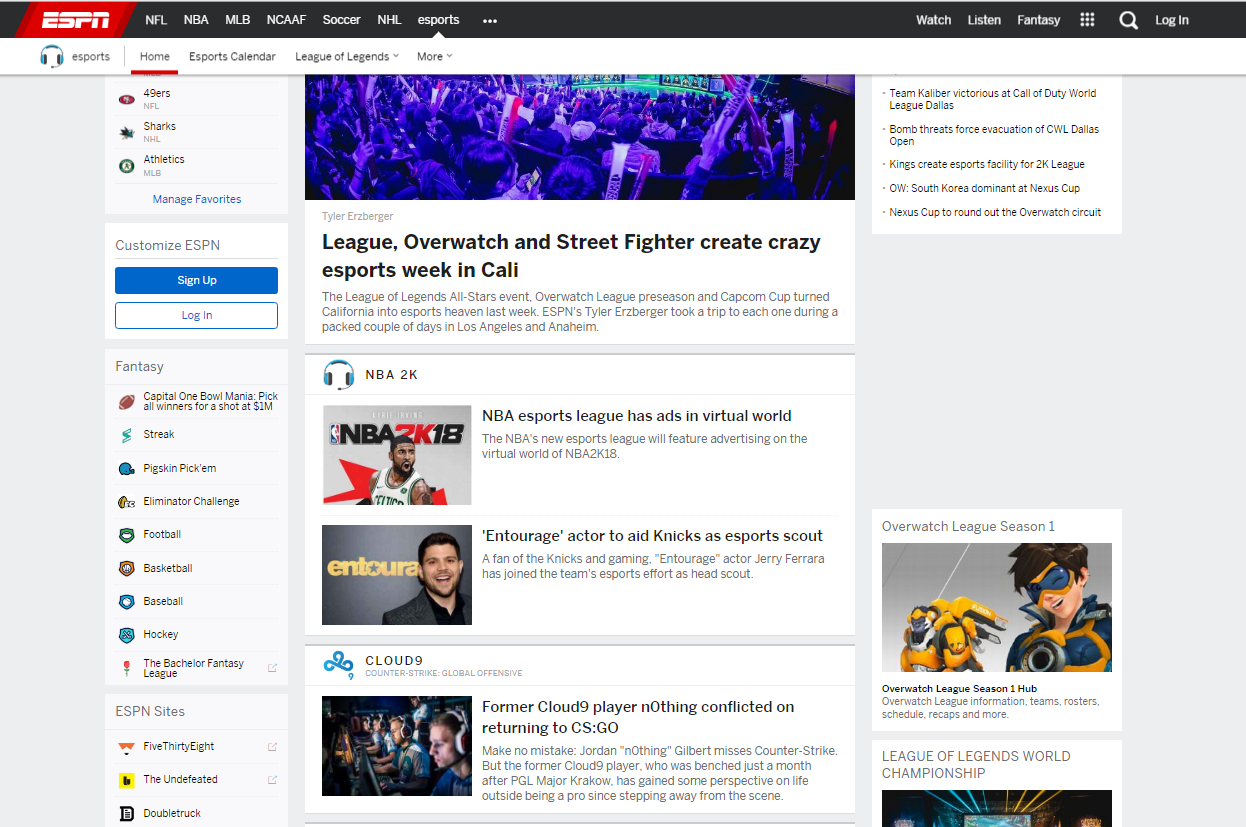Image resolution: width=1246 pixels, height=827 pixels.
Task: Open the crazy esports week in Cali headline
Action: [571, 256]
